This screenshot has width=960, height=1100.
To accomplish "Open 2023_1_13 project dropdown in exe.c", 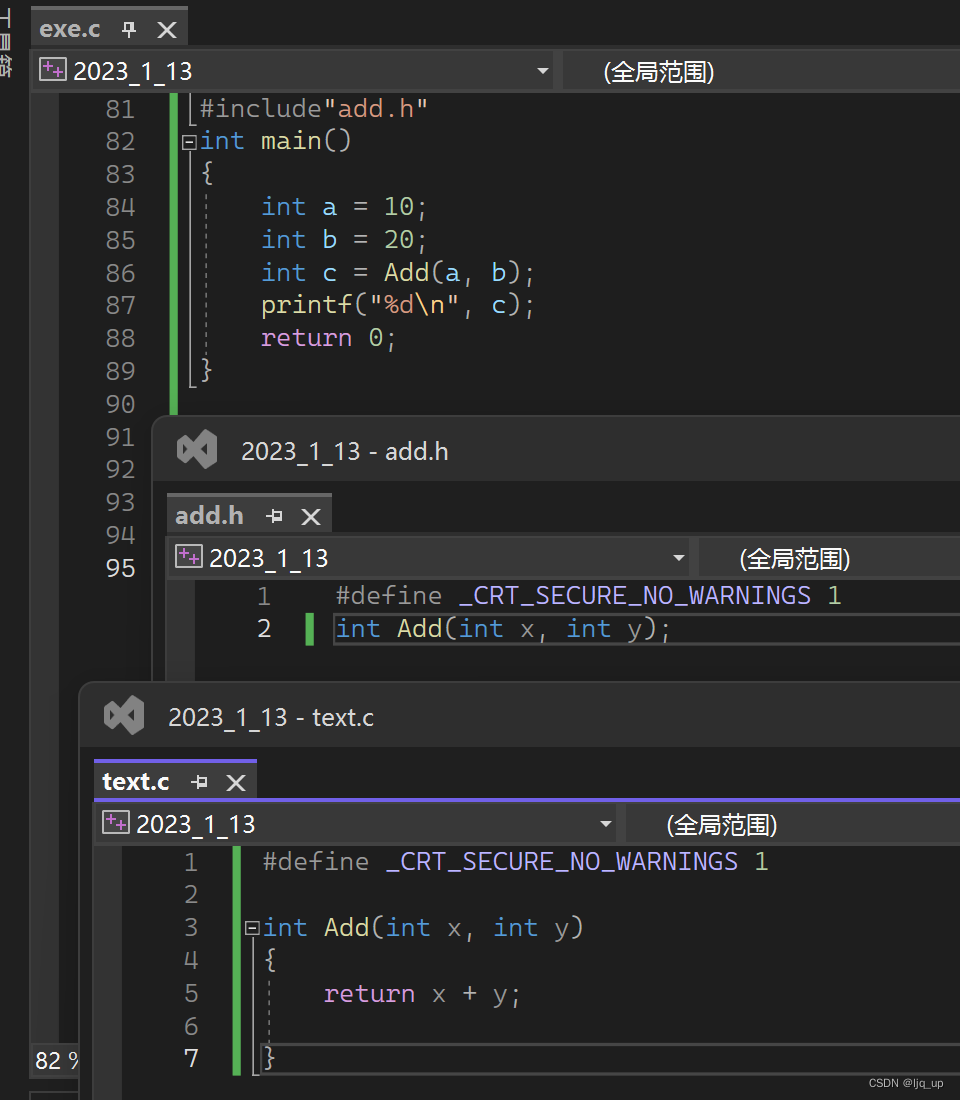I will pos(542,71).
